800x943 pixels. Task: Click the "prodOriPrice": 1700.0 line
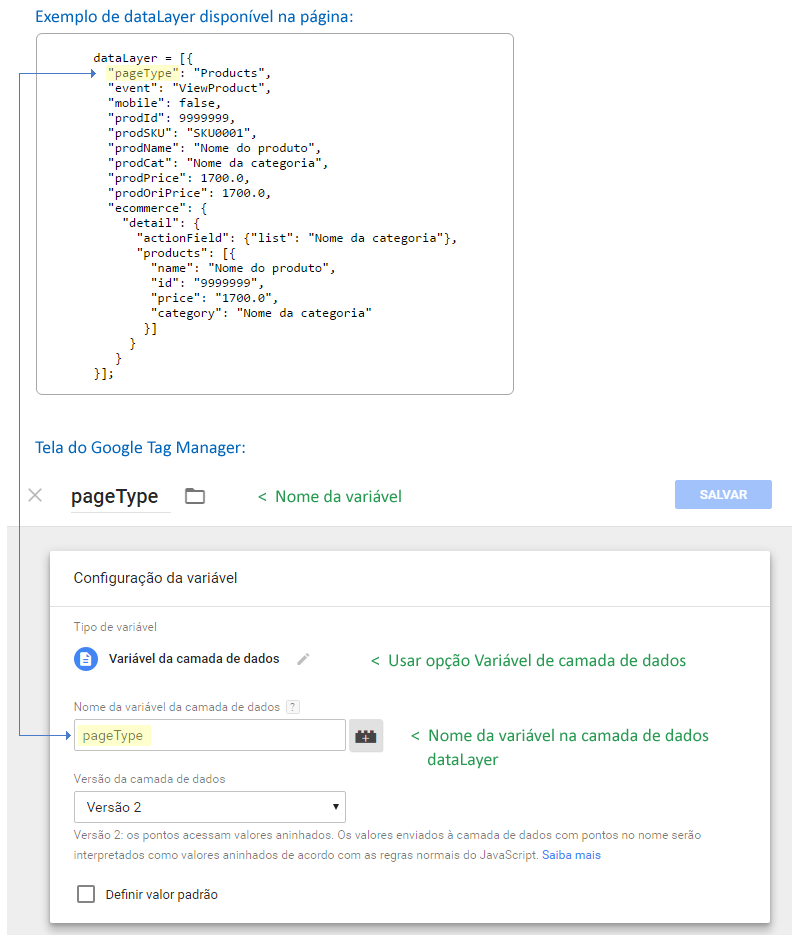point(189,194)
